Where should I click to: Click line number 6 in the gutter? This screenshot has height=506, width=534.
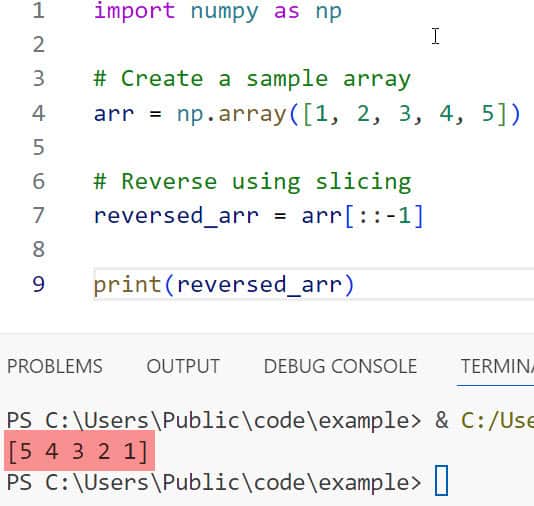coord(38,181)
